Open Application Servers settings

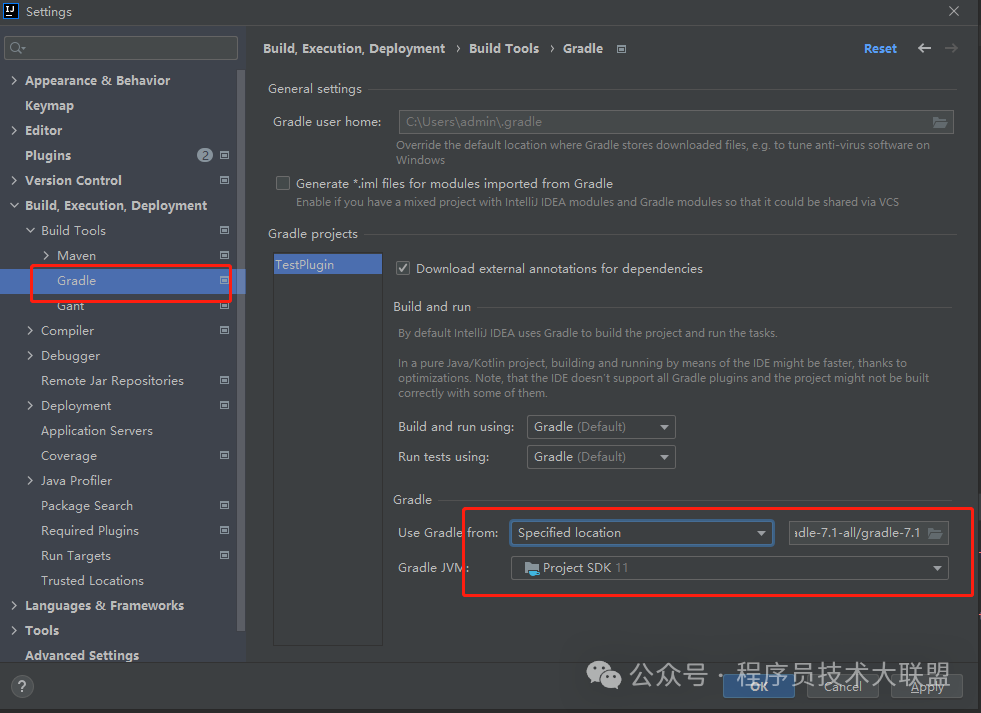point(97,430)
